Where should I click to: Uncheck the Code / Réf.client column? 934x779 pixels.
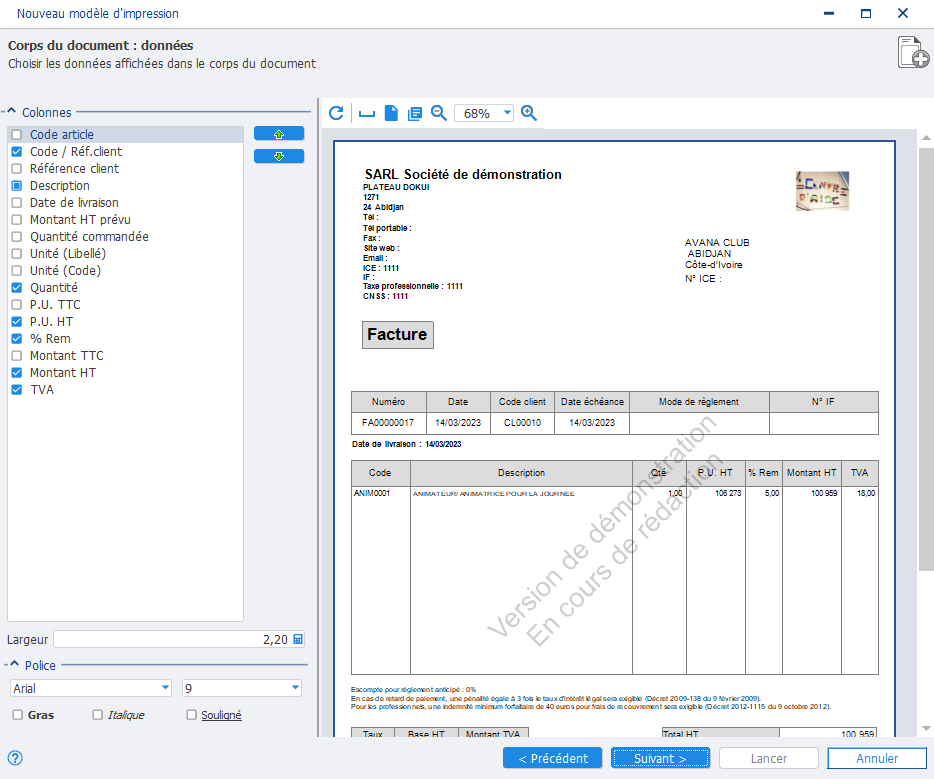(x=17, y=152)
